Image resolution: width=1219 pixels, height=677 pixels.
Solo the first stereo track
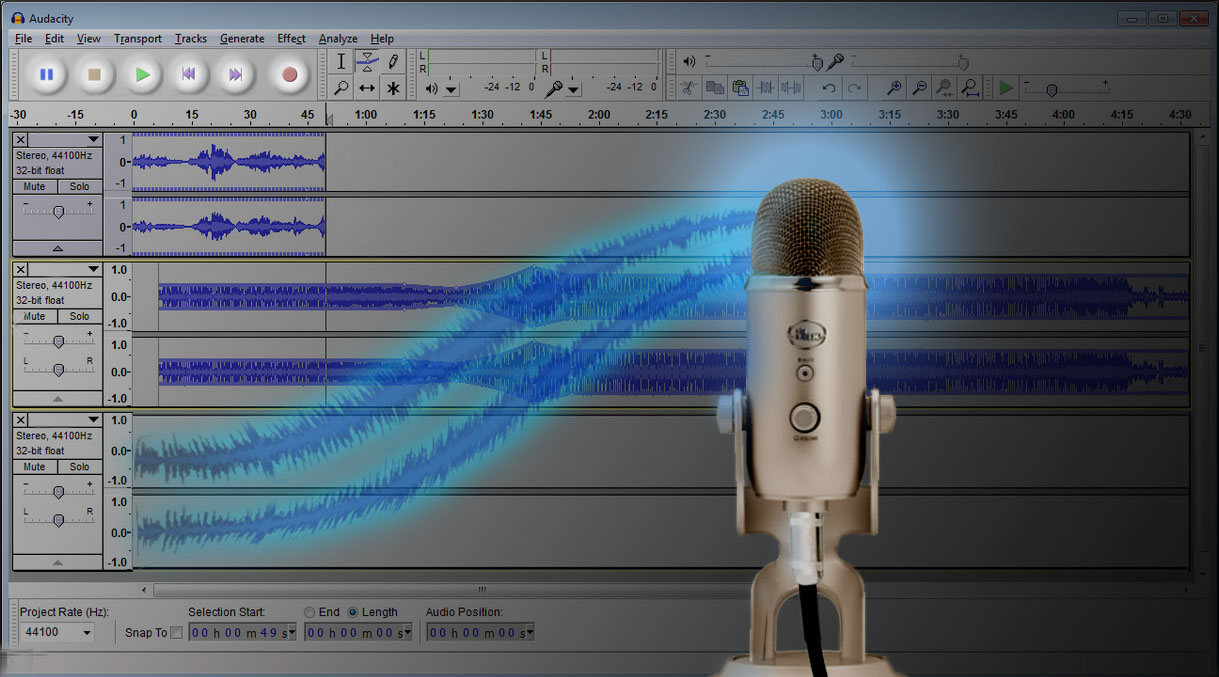[x=79, y=187]
